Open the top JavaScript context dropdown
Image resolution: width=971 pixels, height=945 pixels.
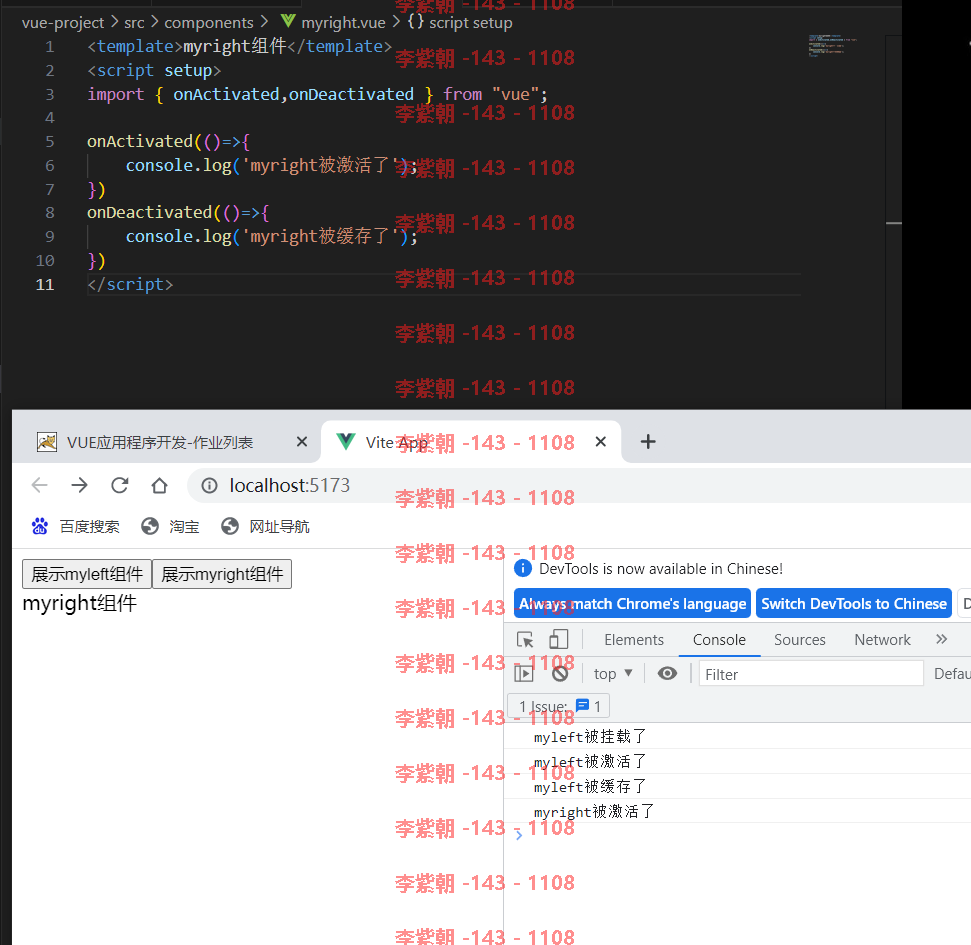612,674
